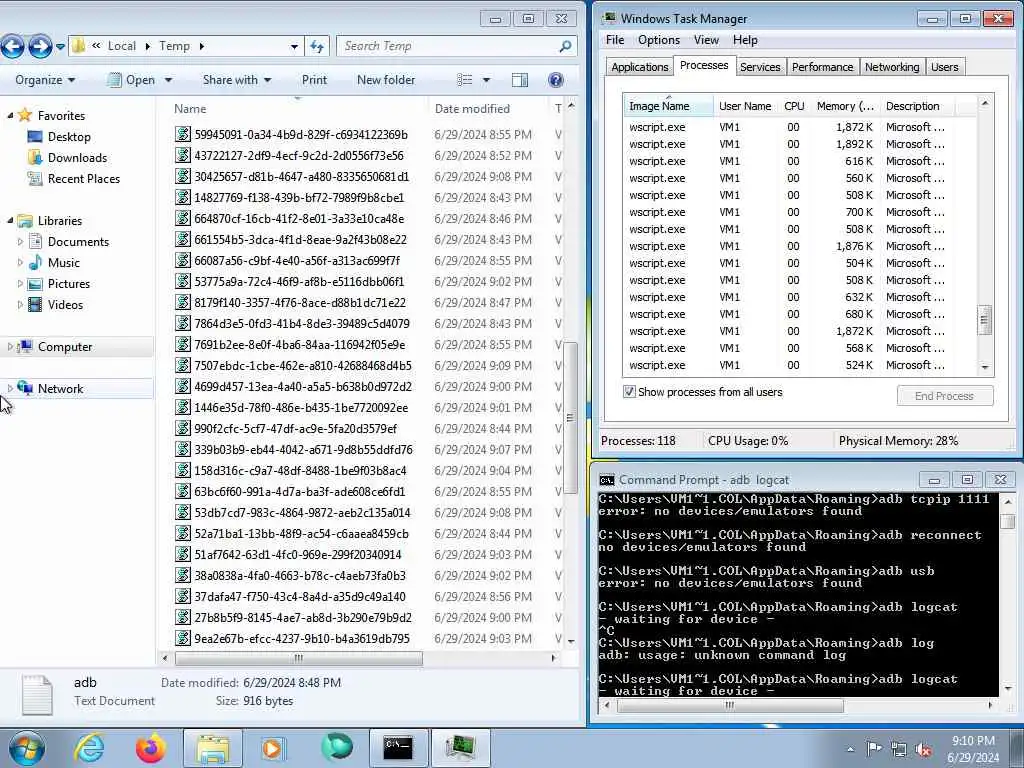The image size is (1024, 768).
Task: Click the network status tray icon
Action: pos(899,749)
